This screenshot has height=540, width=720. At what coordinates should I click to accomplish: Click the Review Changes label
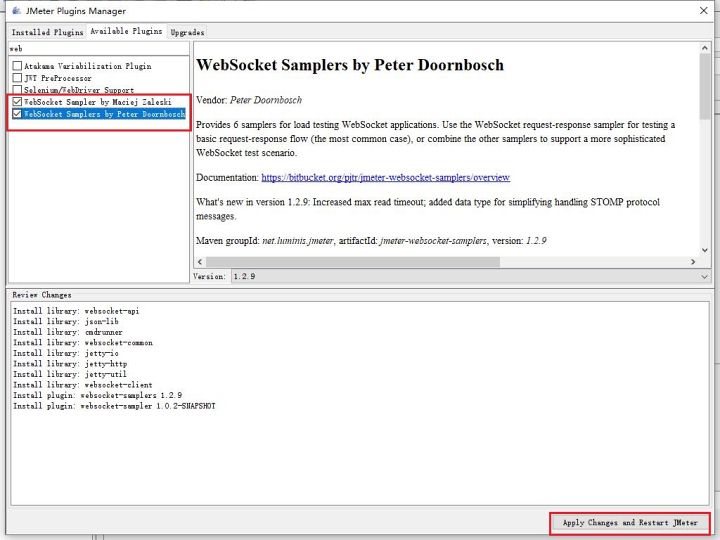42,295
